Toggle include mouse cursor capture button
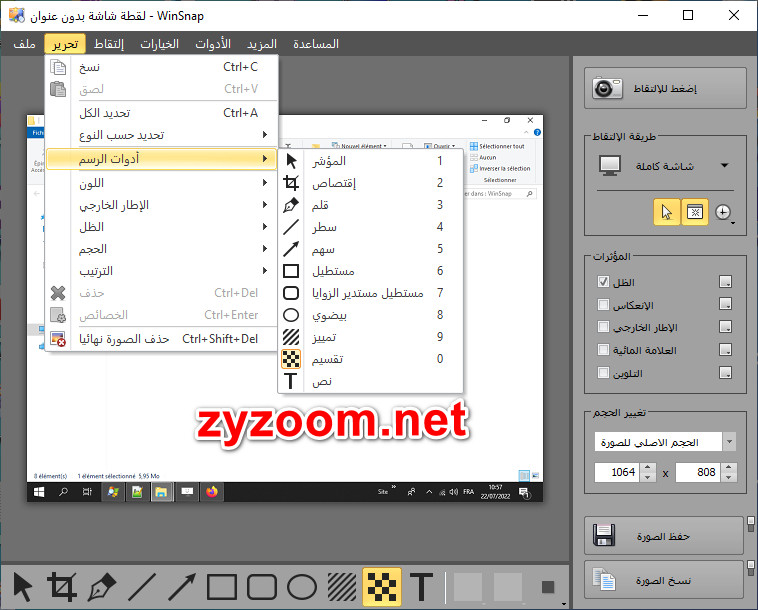Viewport: 758px width, 610px height. coord(667,212)
